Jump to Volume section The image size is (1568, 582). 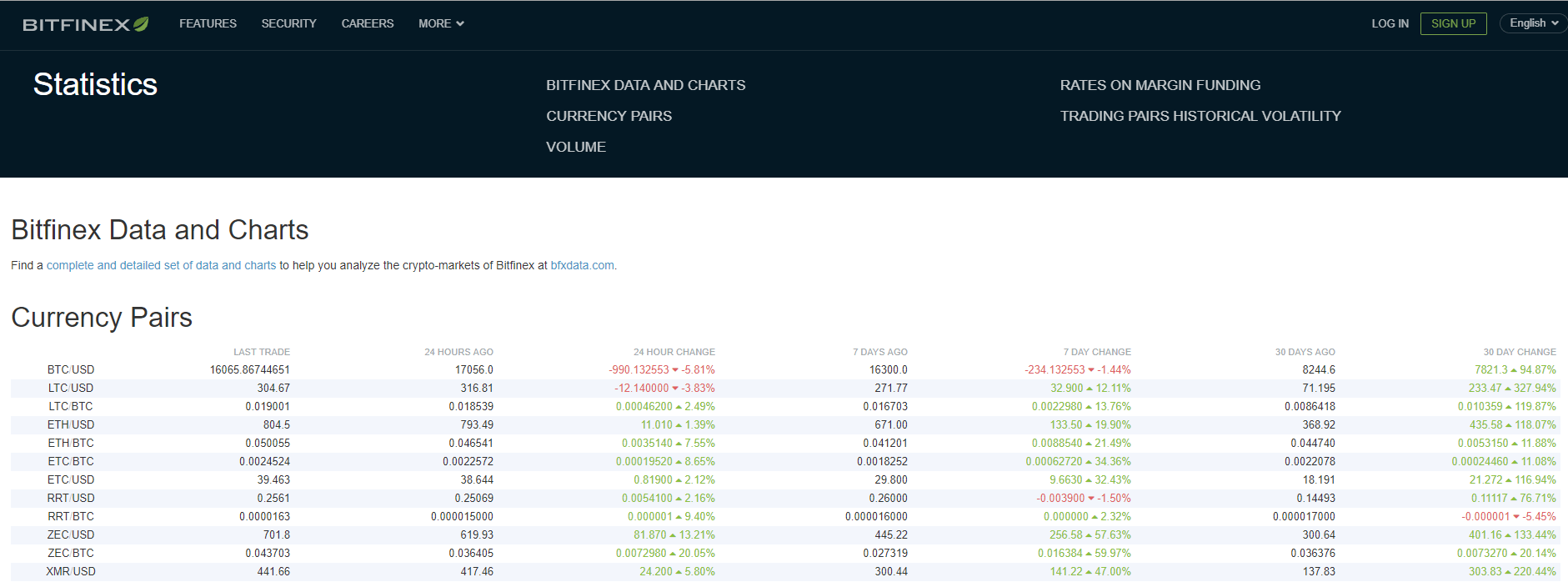click(576, 147)
